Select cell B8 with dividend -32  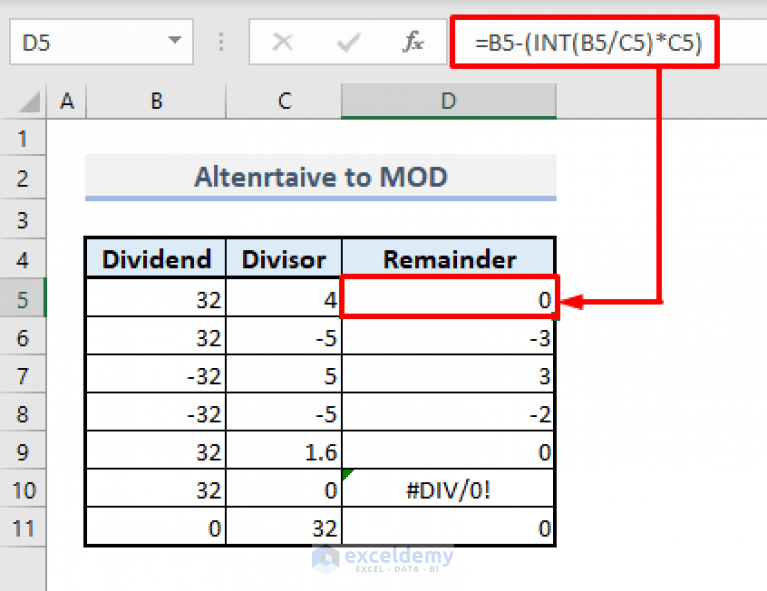(x=156, y=413)
